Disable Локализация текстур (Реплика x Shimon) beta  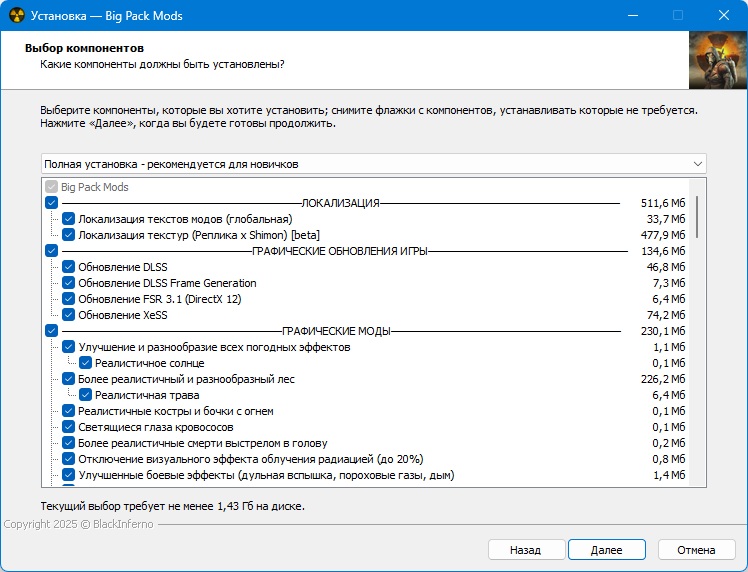(x=68, y=235)
